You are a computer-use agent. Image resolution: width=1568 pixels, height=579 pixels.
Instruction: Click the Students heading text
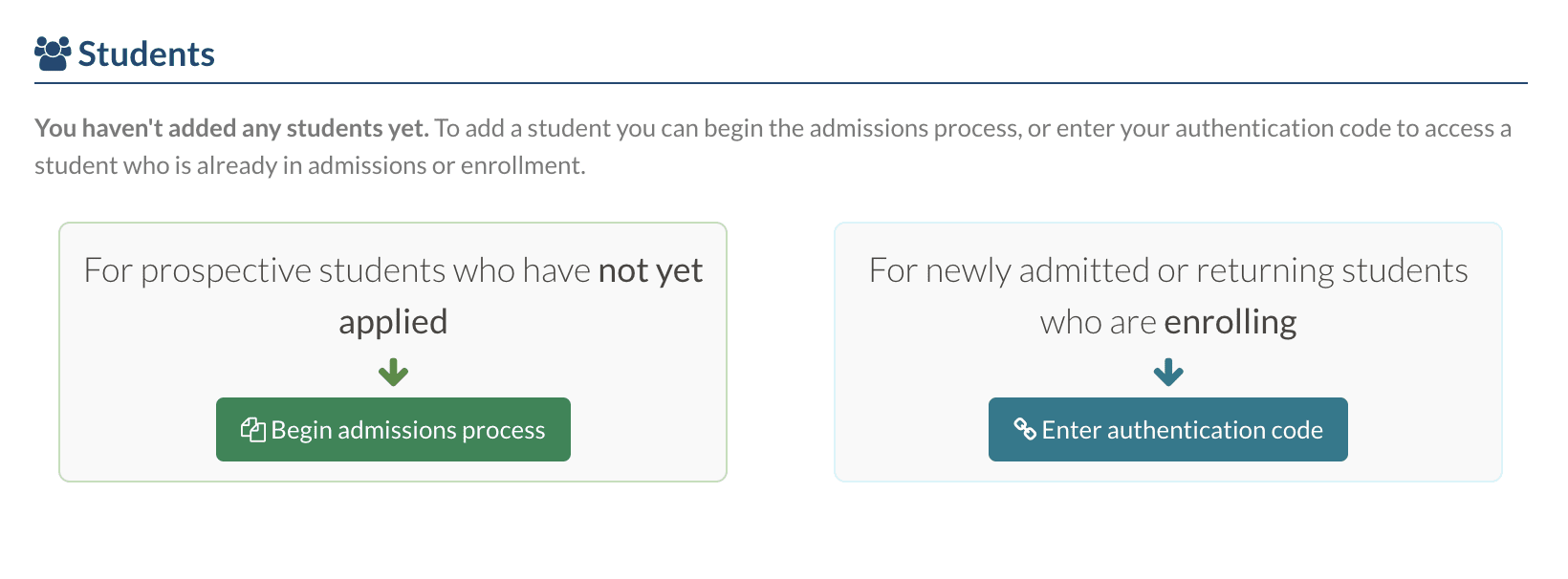point(146,54)
